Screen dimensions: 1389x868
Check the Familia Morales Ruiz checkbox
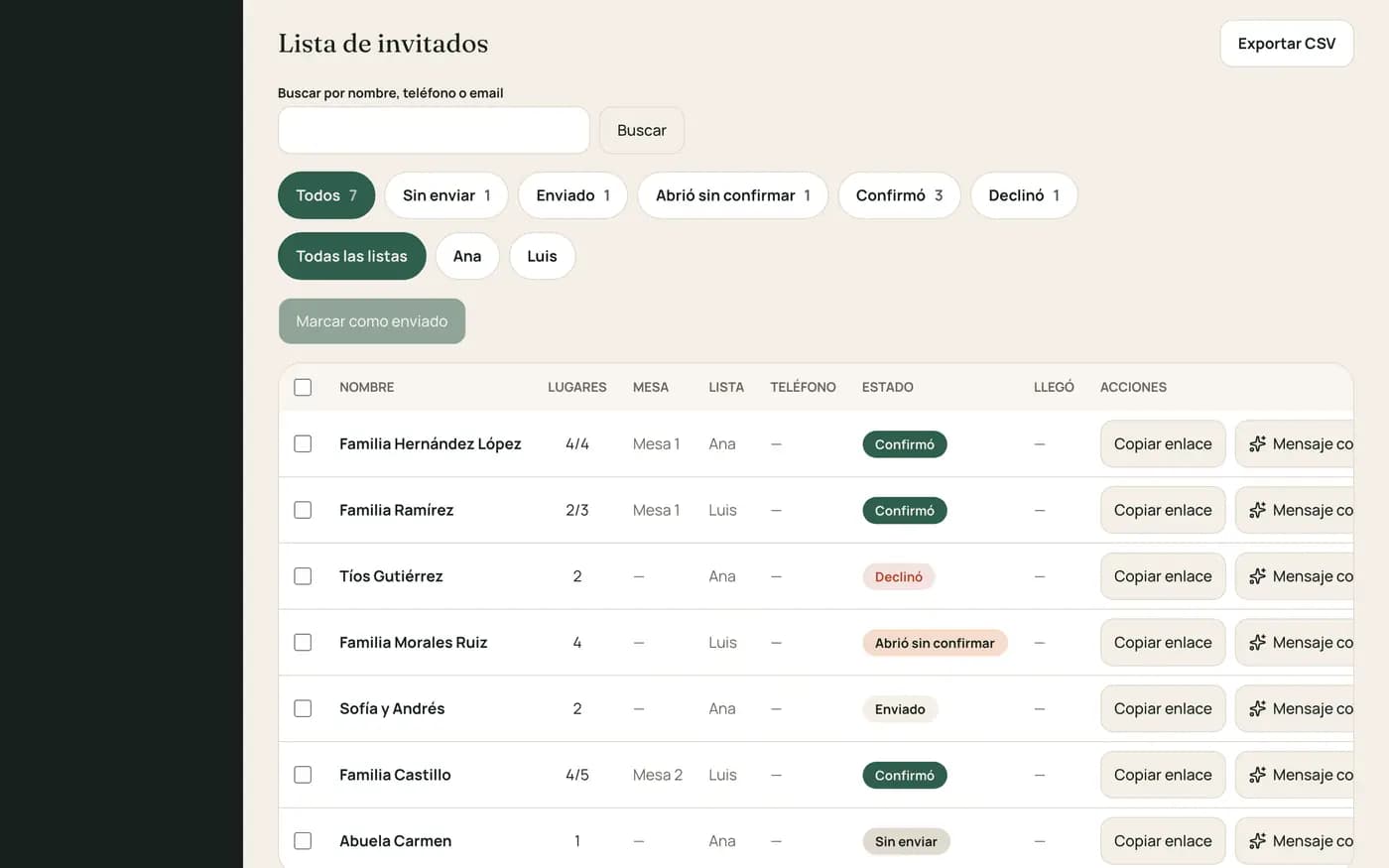[x=303, y=642]
